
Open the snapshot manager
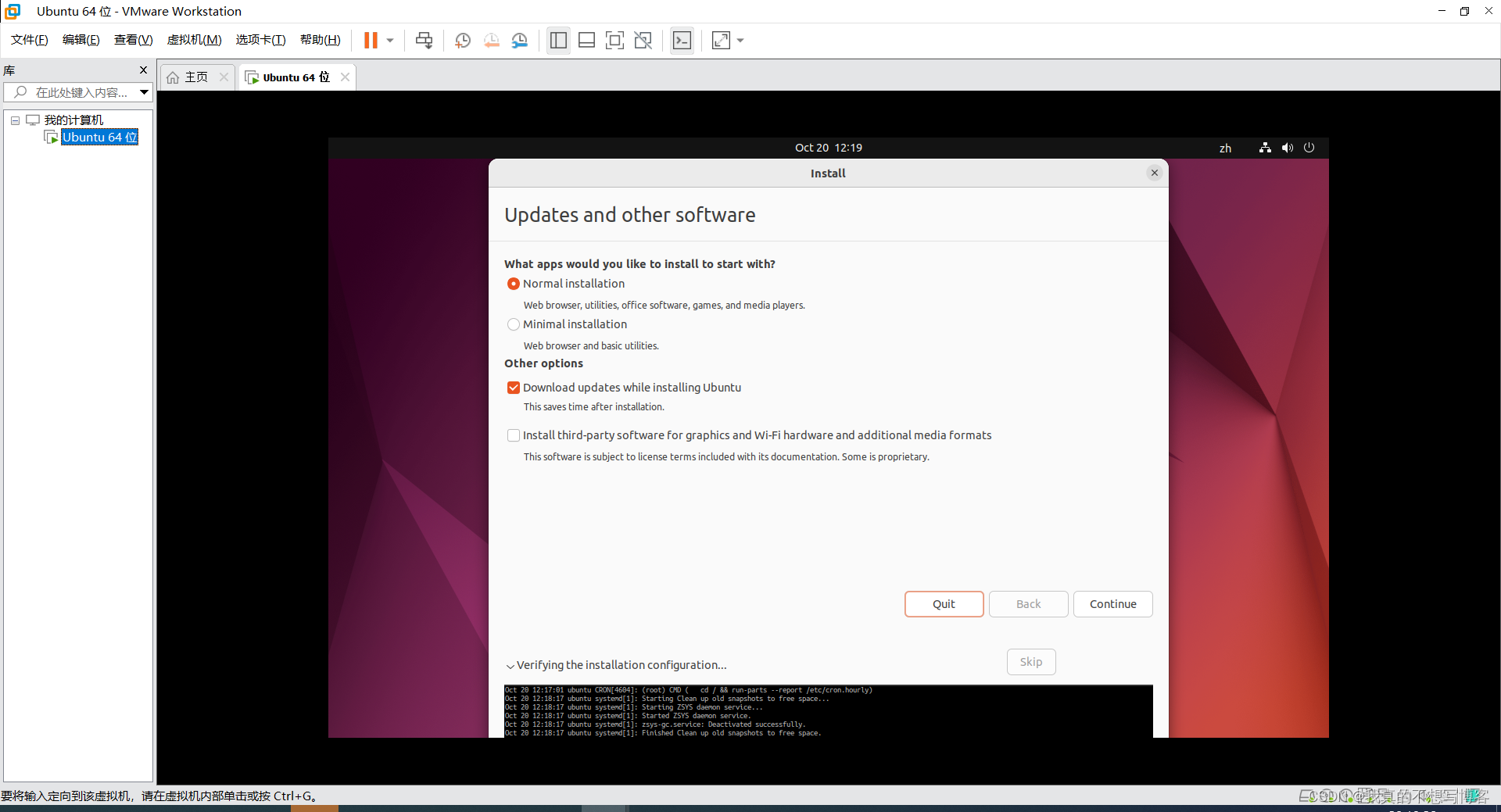pyautogui.click(x=520, y=41)
